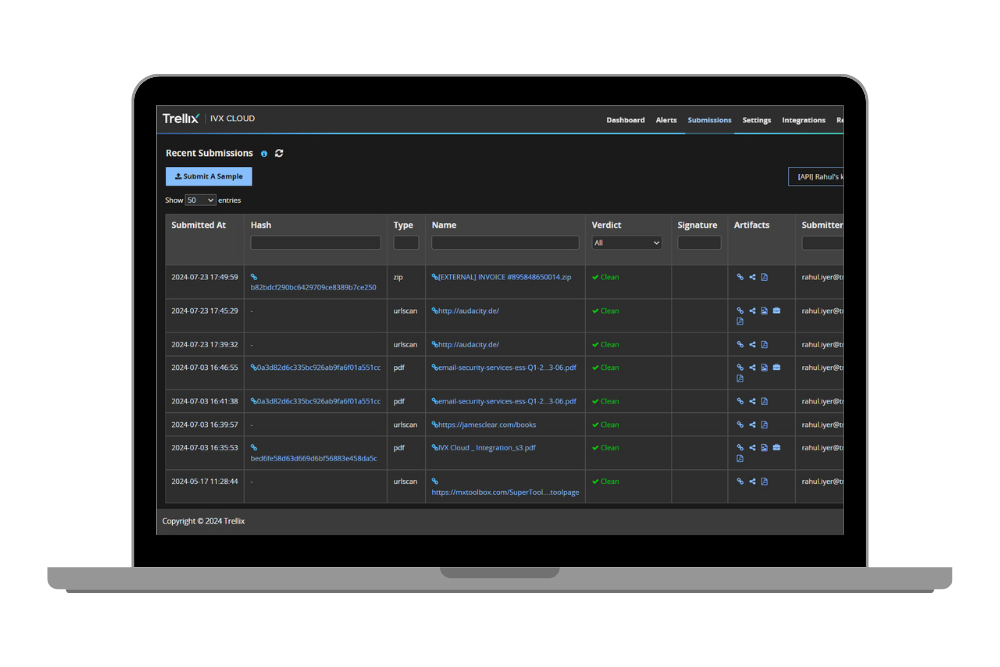Click briefcase artifact icon for 16:35:53 row
Image resolution: width=1000 pixels, height=667 pixels.
pyautogui.click(x=776, y=448)
